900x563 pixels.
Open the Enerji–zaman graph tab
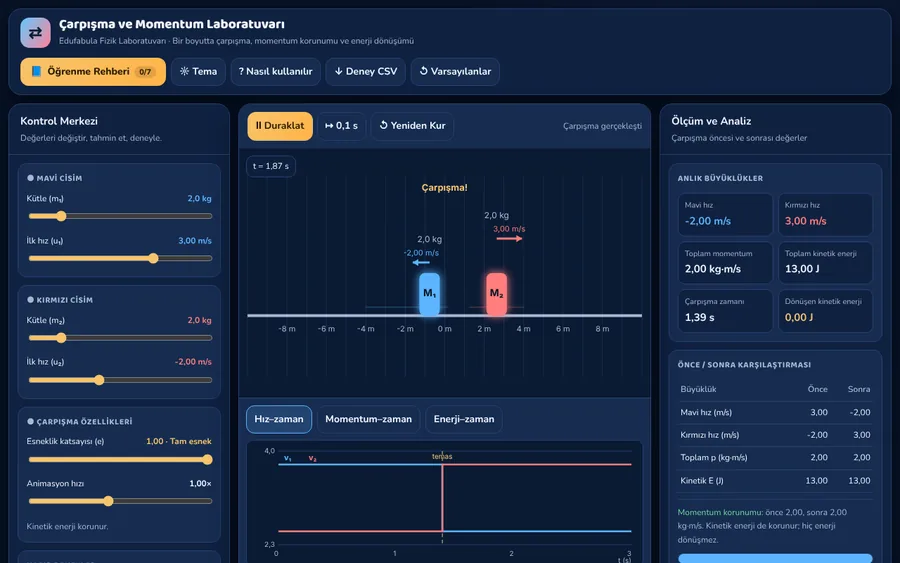pyautogui.click(x=464, y=419)
